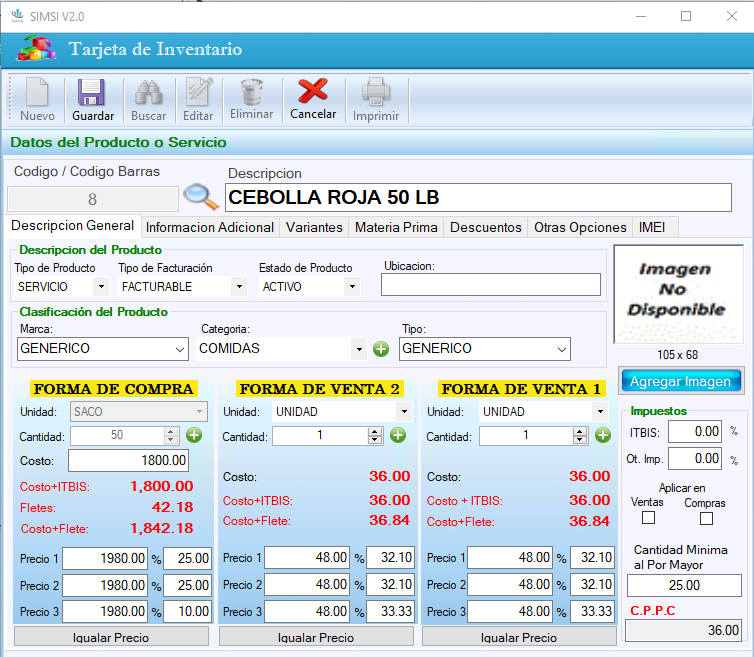Expand Marca GENERICO combo box
This screenshot has width=754, height=657.
click(180, 349)
